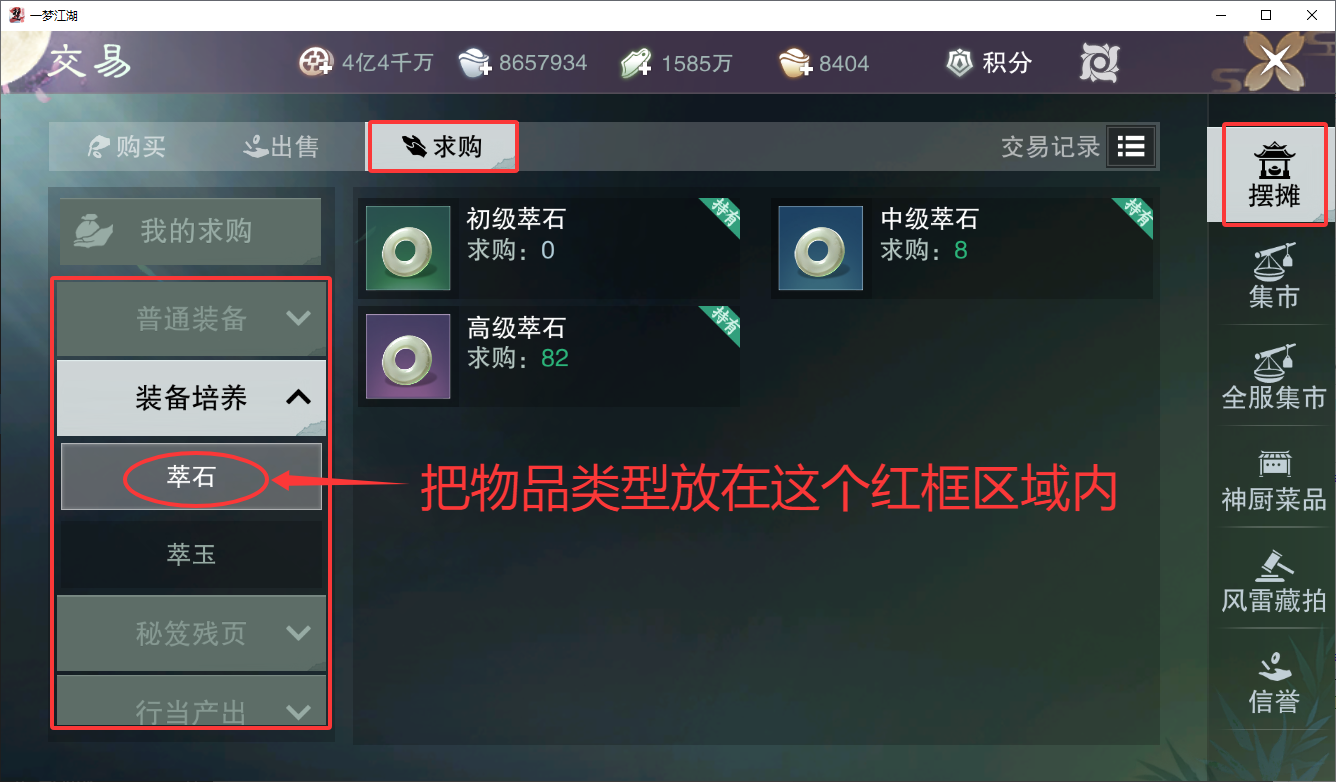Viewport: 1336px width, 782px height.
Task: Click the 积分 points shield icon
Action: (x=960, y=63)
